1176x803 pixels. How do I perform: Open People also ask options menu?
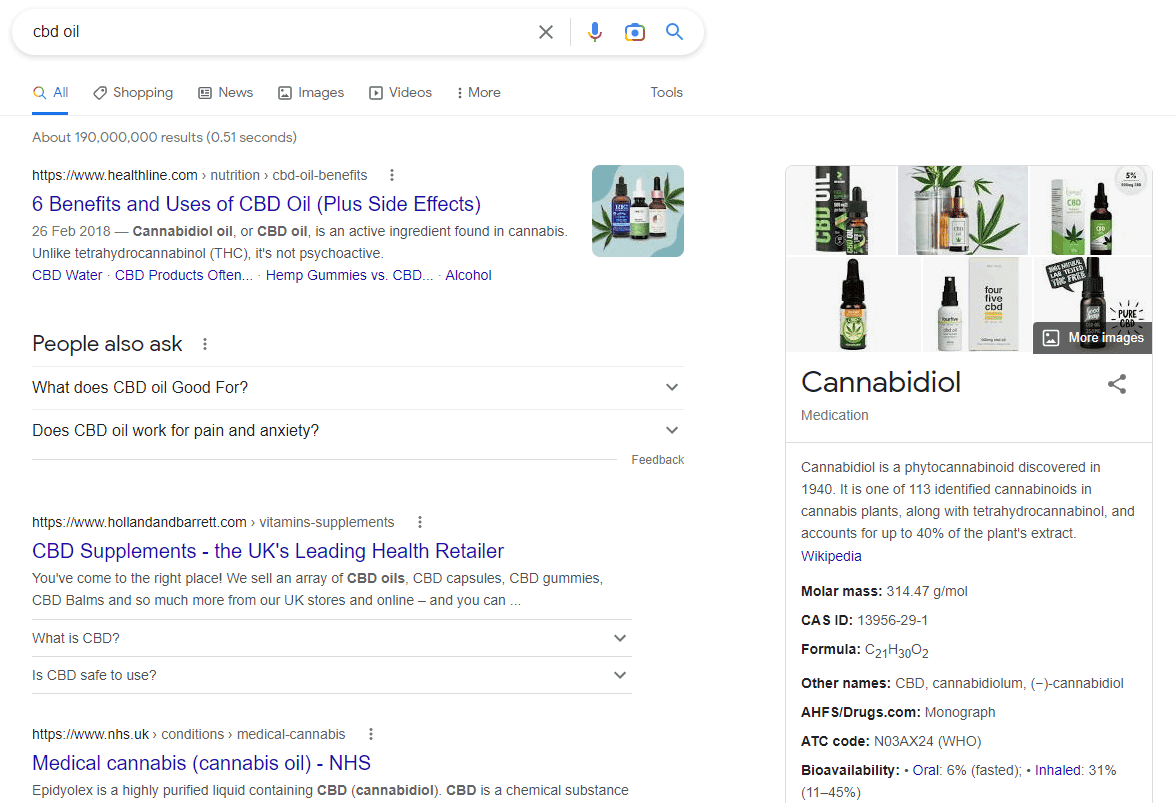click(x=205, y=344)
